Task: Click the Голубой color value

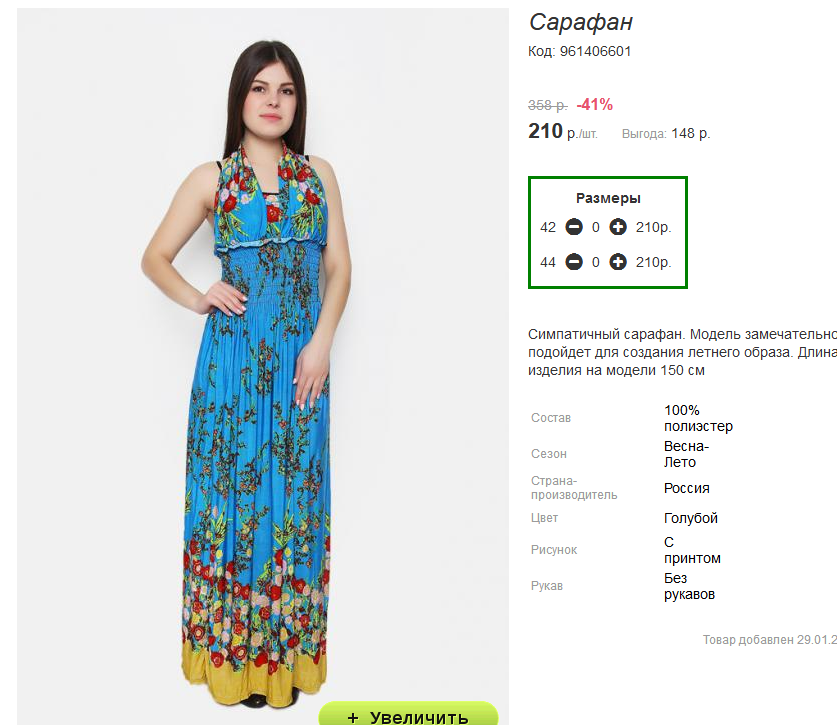Action: pos(691,518)
